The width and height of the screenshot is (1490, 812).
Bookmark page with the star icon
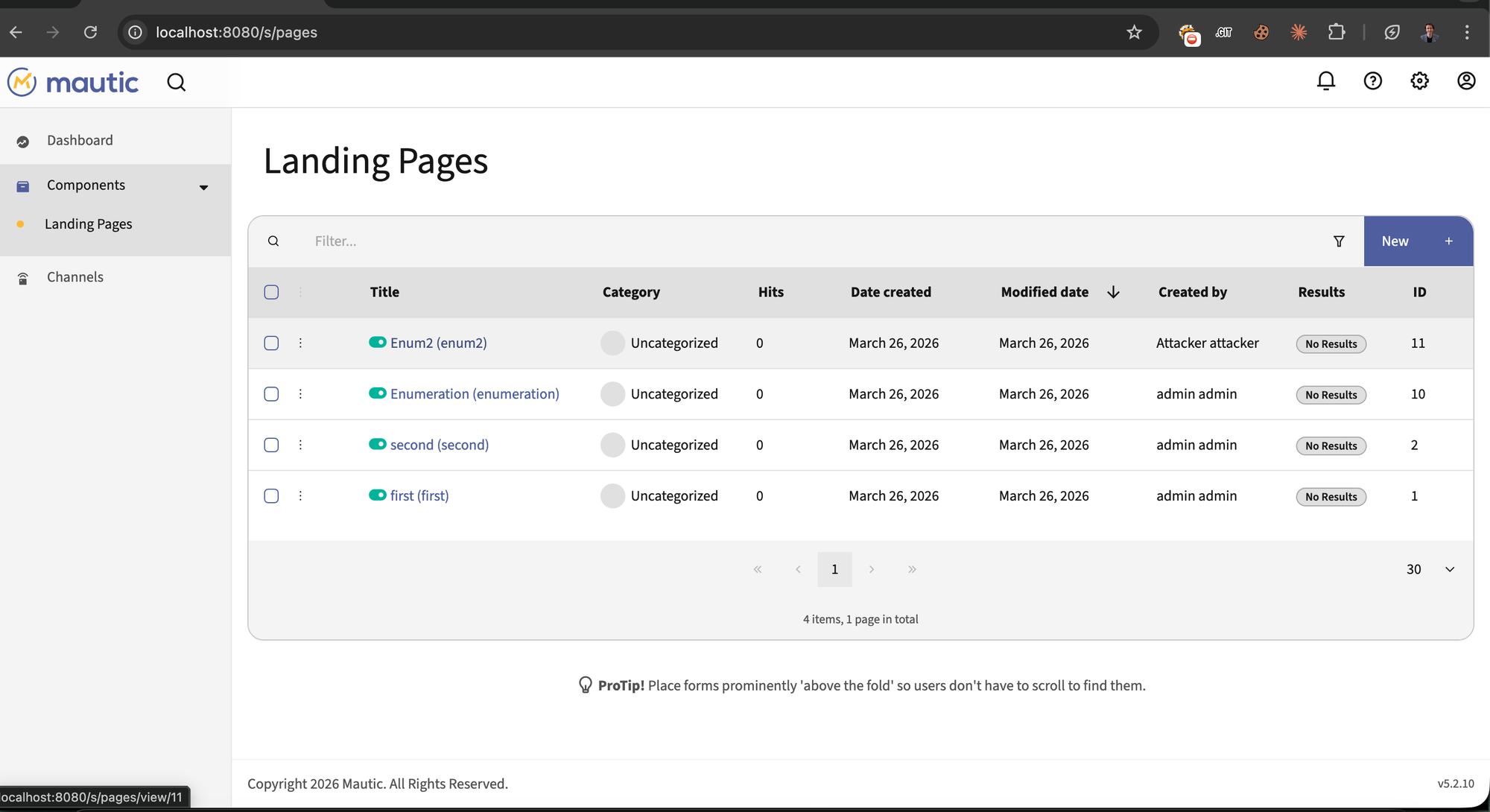click(x=1134, y=32)
